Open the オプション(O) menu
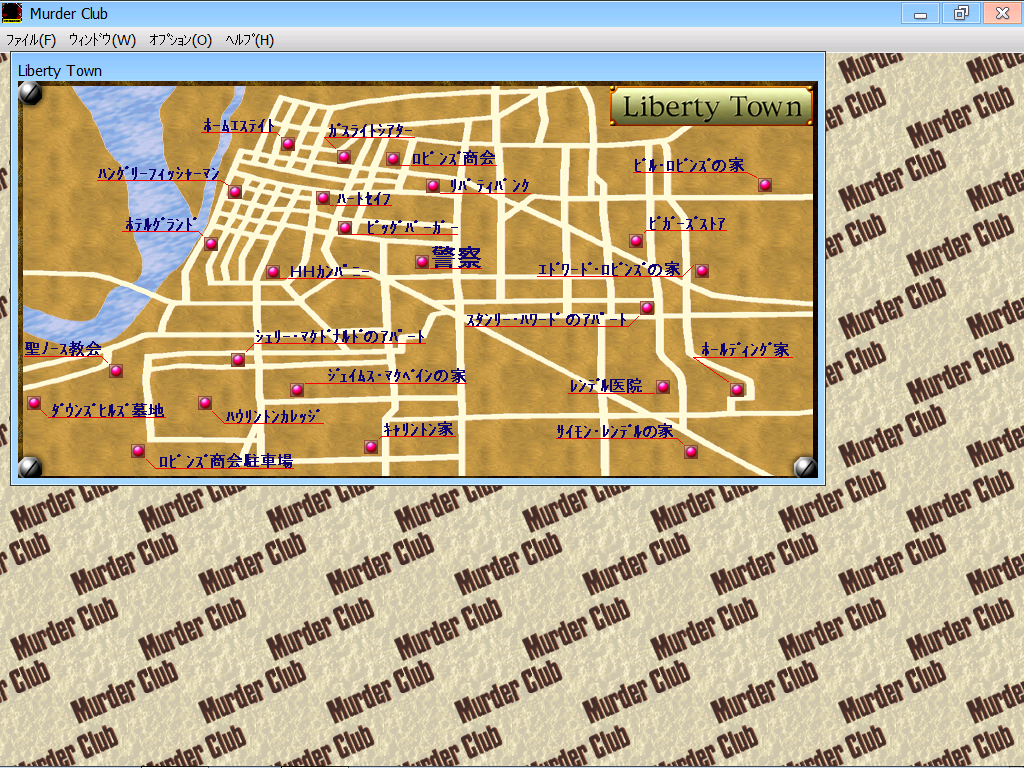Image resolution: width=1024 pixels, height=768 pixels. point(180,40)
